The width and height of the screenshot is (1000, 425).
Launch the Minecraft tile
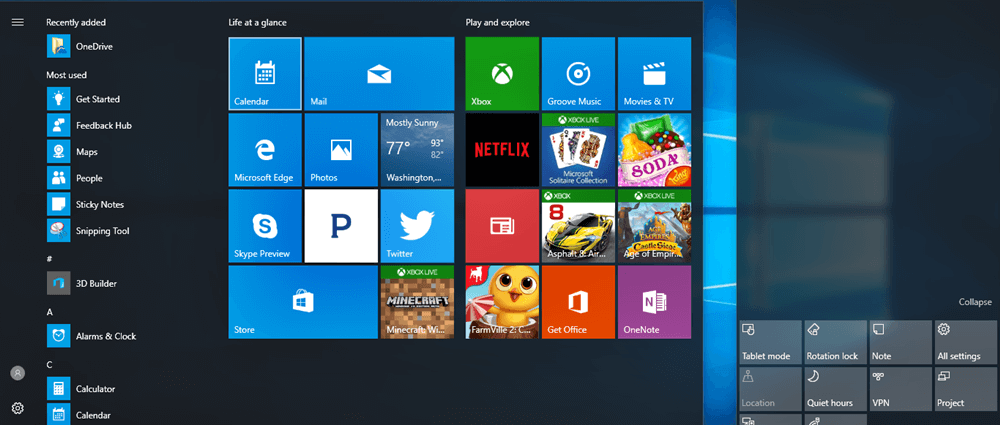pos(417,302)
